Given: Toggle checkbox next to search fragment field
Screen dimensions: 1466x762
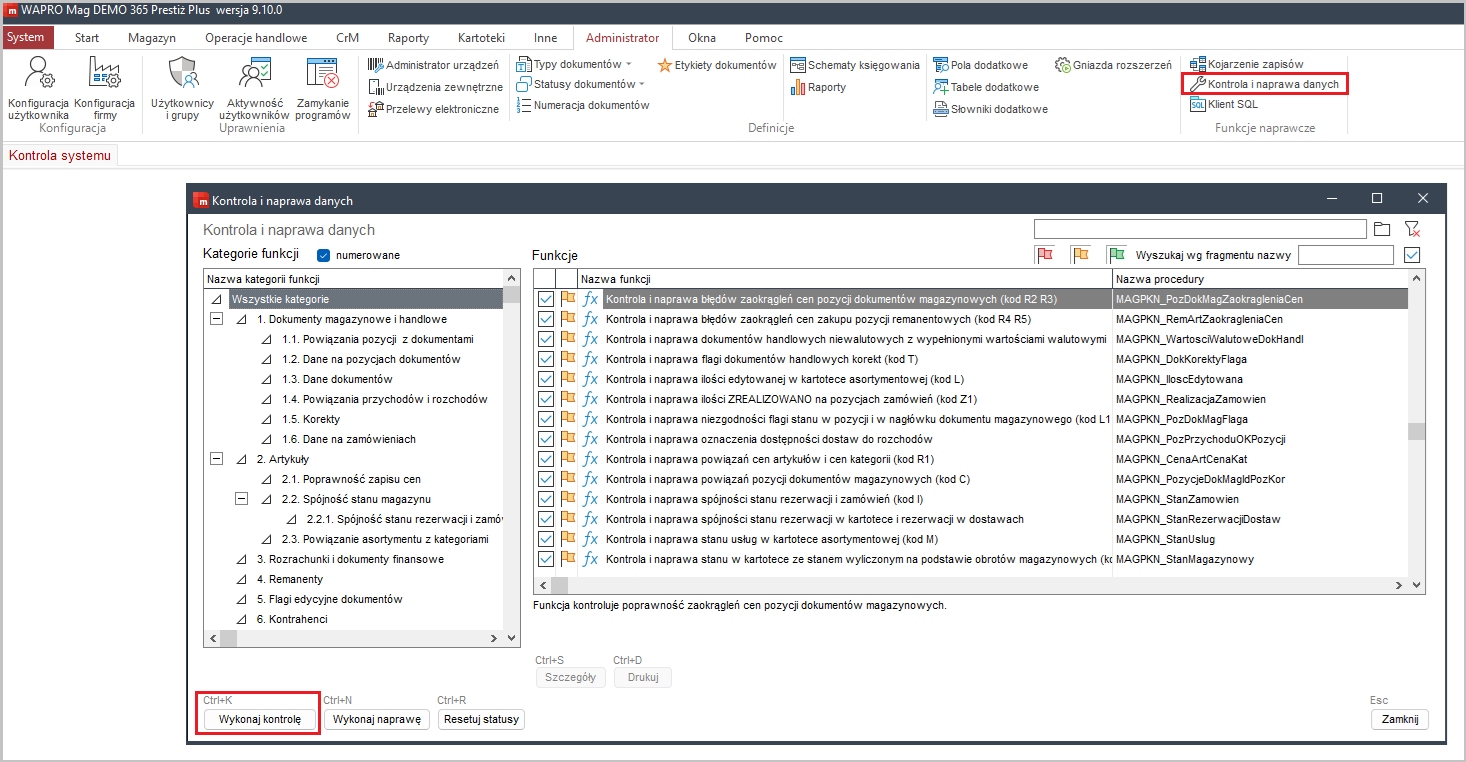Looking at the screenshot, I should pyautogui.click(x=1412, y=255).
